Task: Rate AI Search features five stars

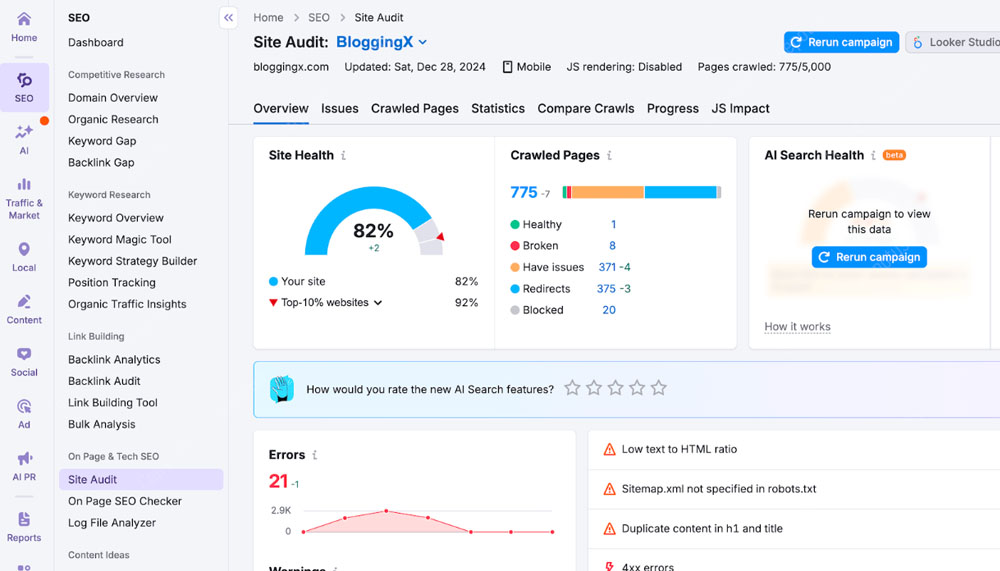Action: click(x=659, y=388)
